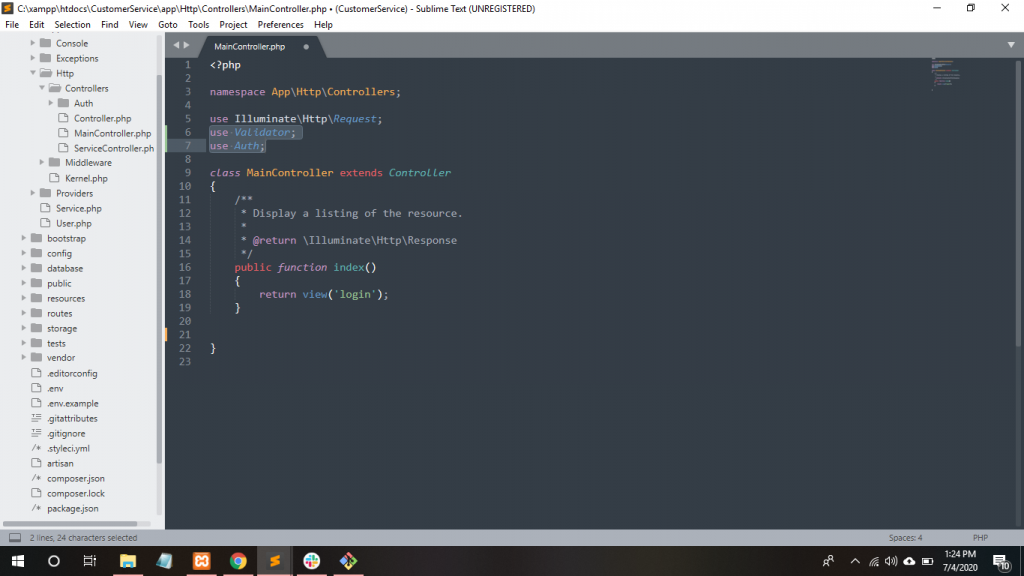1024x576 pixels.
Task: Open XAMPP from the taskbar
Action: (x=201, y=561)
